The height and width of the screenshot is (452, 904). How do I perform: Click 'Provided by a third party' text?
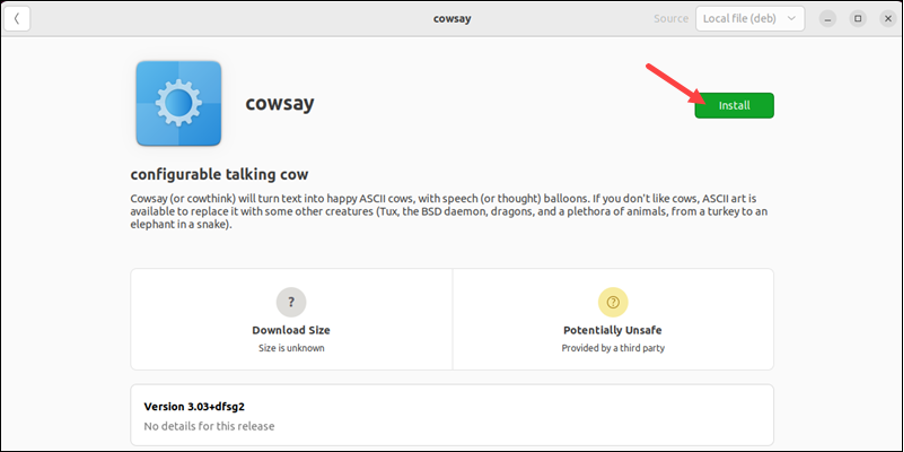coord(612,348)
